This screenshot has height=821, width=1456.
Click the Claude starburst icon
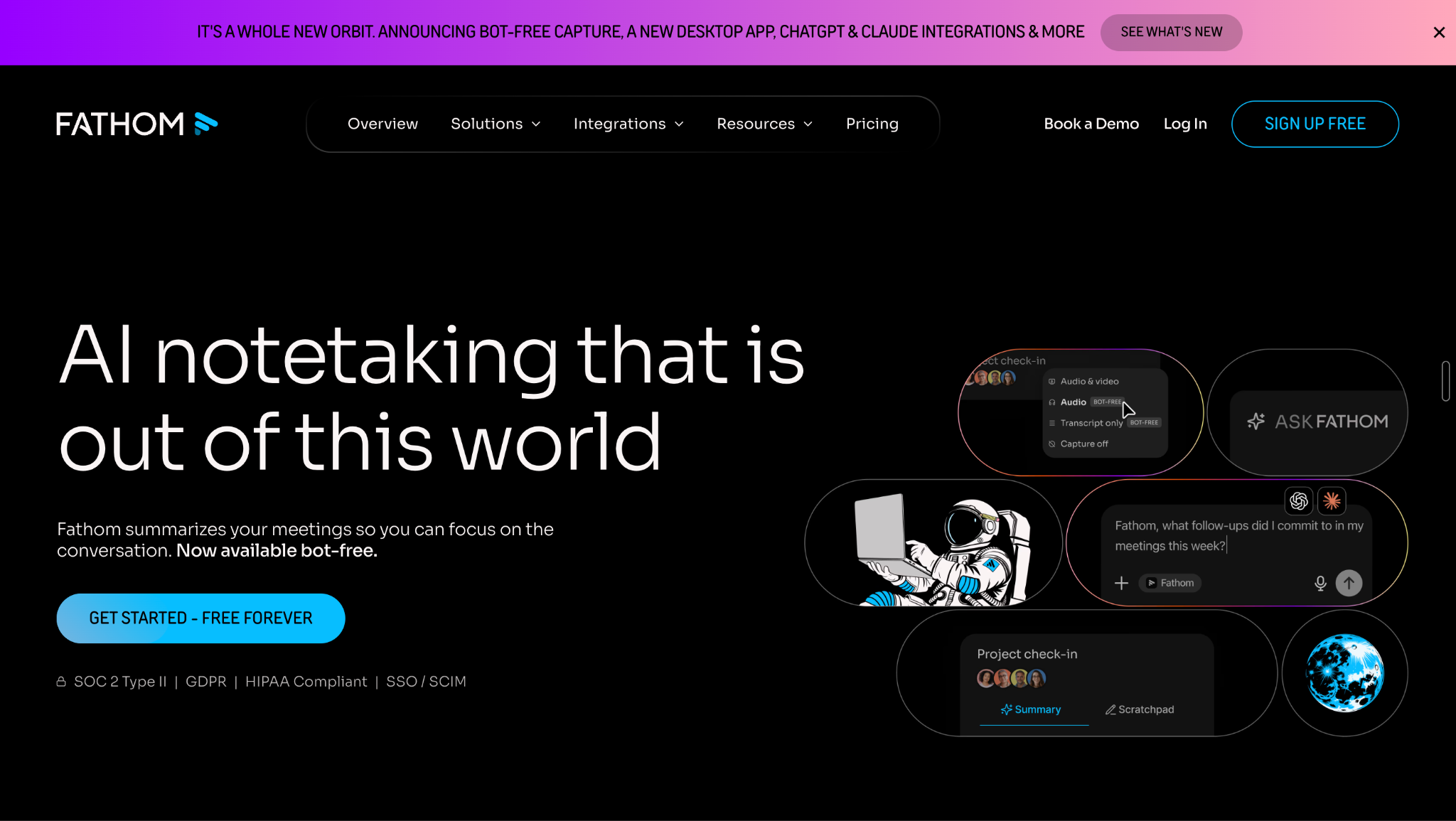click(1332, 500)
